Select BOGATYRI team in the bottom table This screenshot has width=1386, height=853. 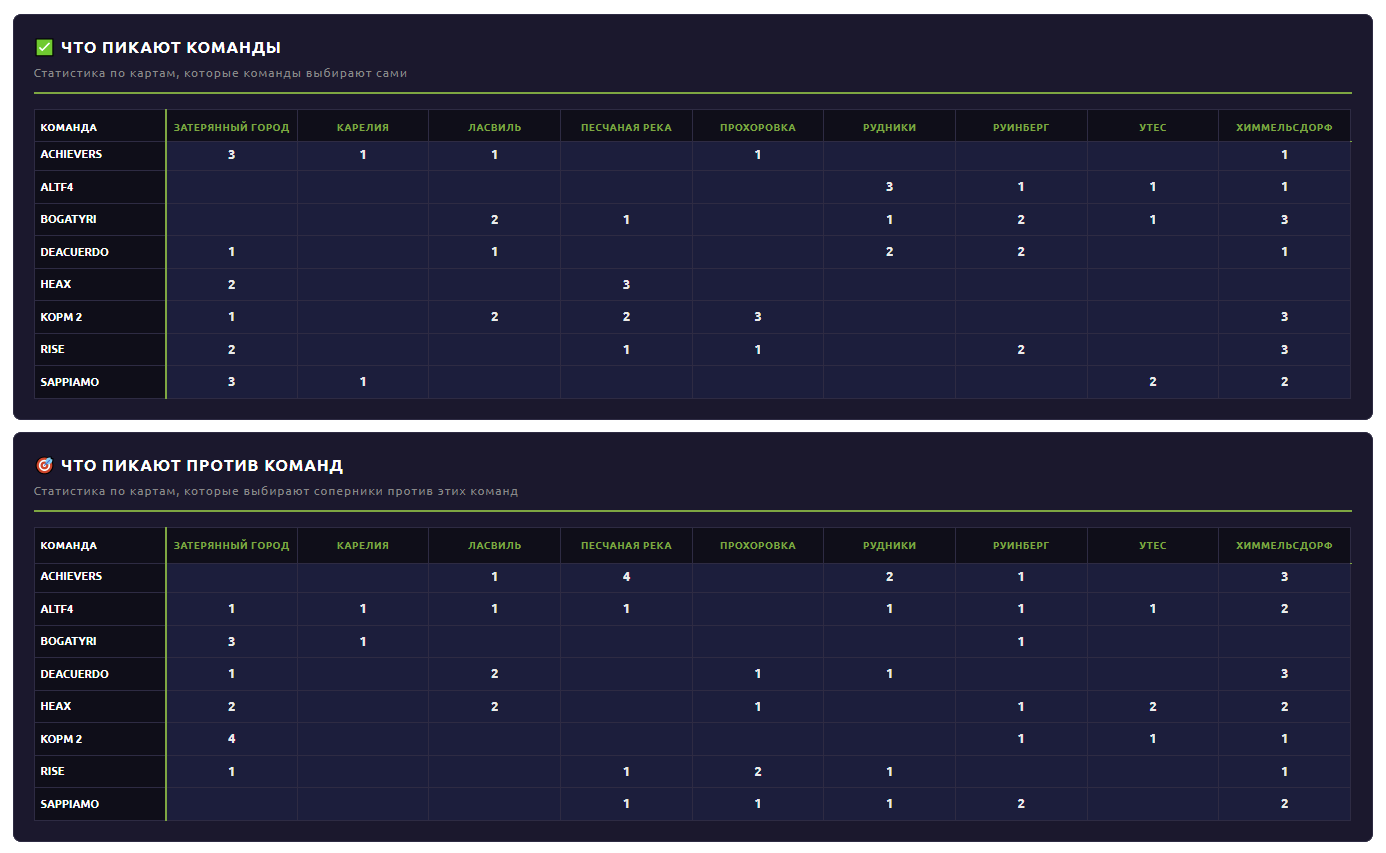(x=68, y=641)
